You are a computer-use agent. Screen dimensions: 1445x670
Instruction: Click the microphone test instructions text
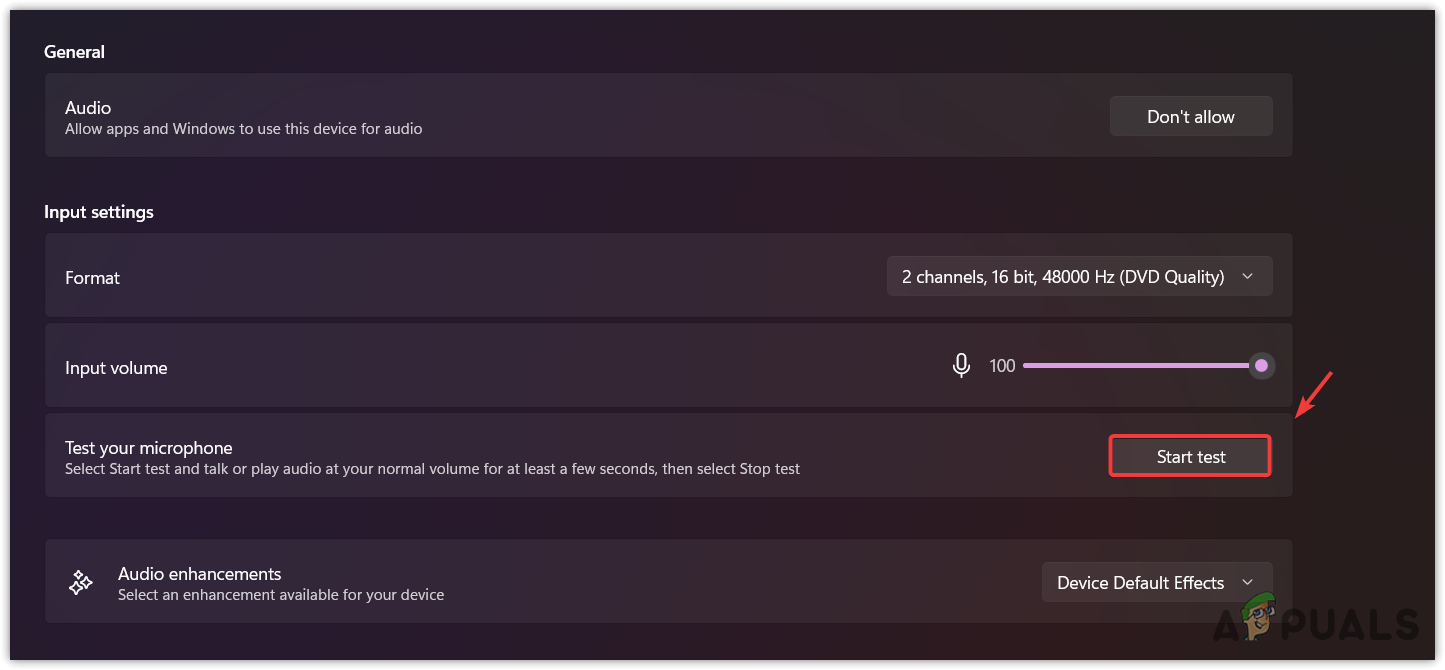432,469
